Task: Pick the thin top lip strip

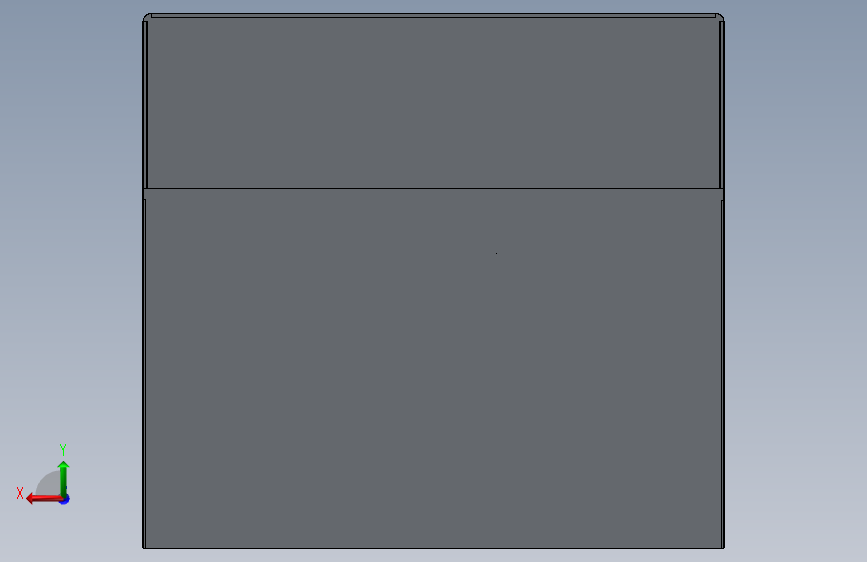Action: pos(434,15)
